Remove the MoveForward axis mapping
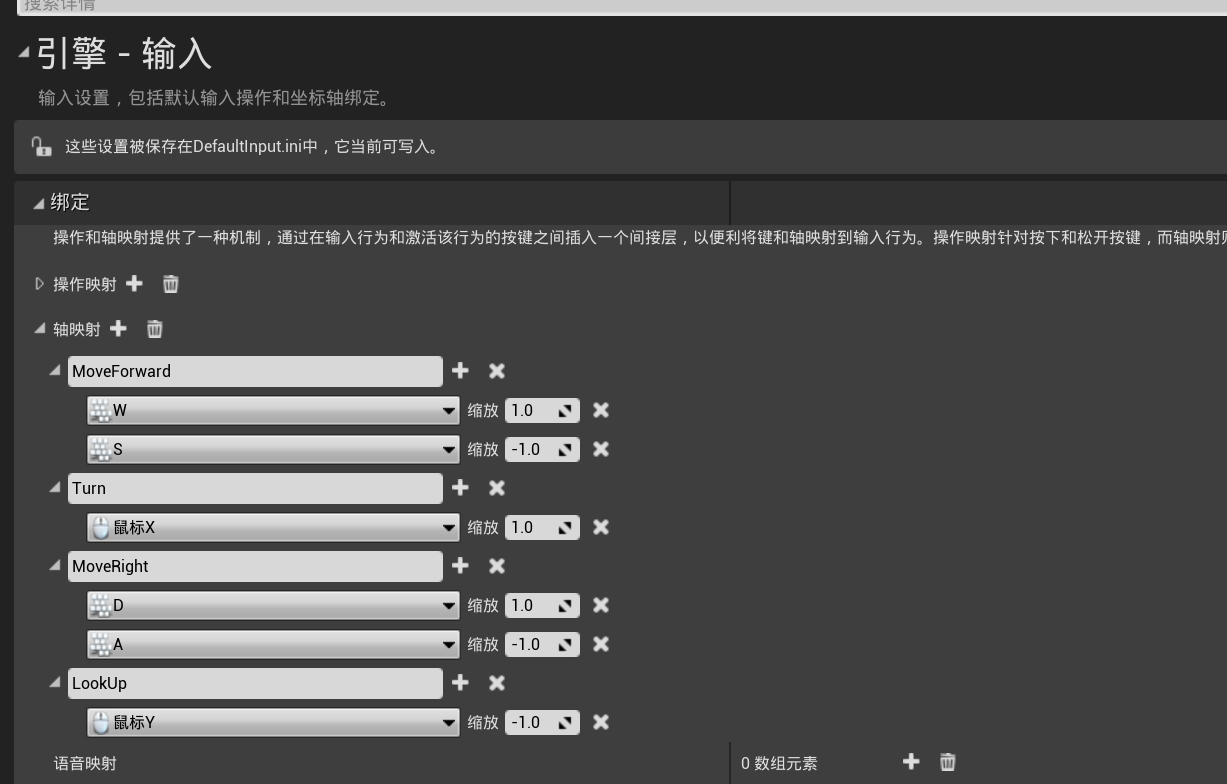The height and width of the screenshot is (784, 1227). click(497, 371)
